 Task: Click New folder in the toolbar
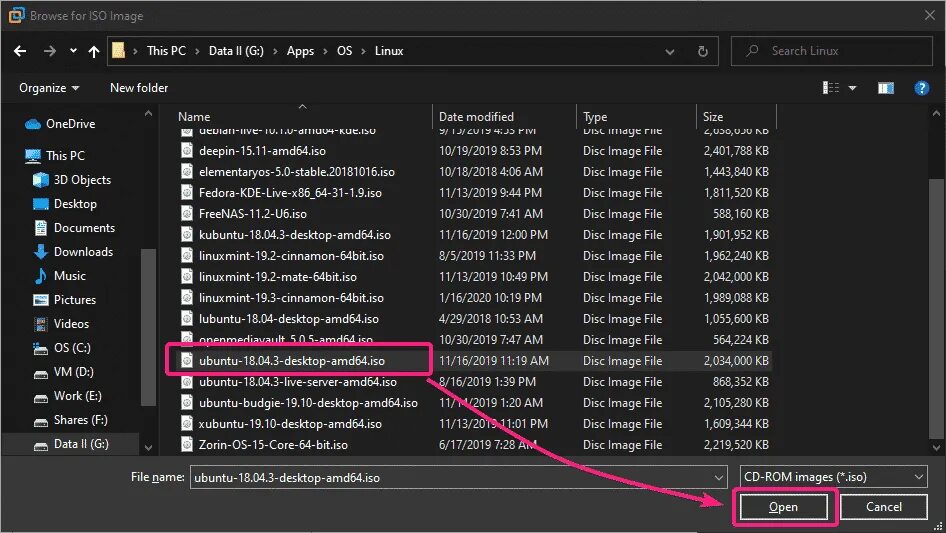point(139,88)
